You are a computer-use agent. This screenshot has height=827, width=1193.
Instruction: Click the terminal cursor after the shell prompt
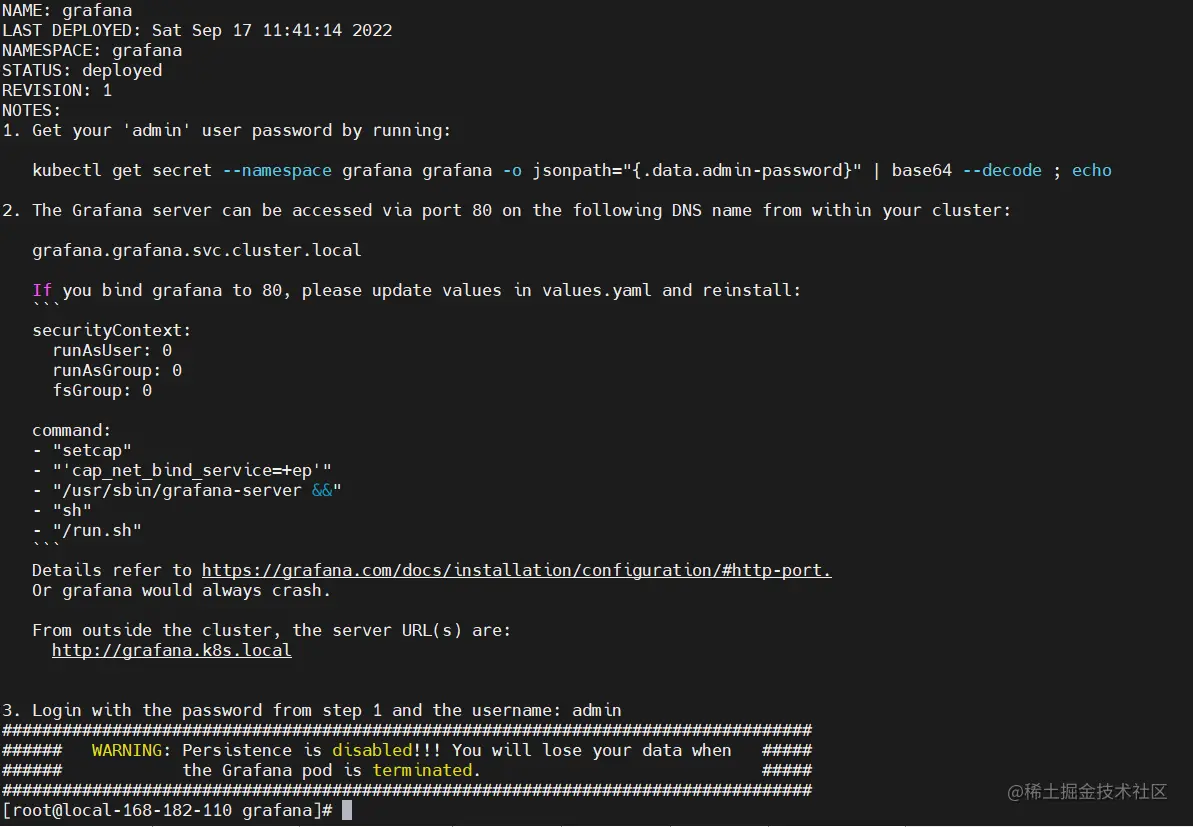click(347, 810)
